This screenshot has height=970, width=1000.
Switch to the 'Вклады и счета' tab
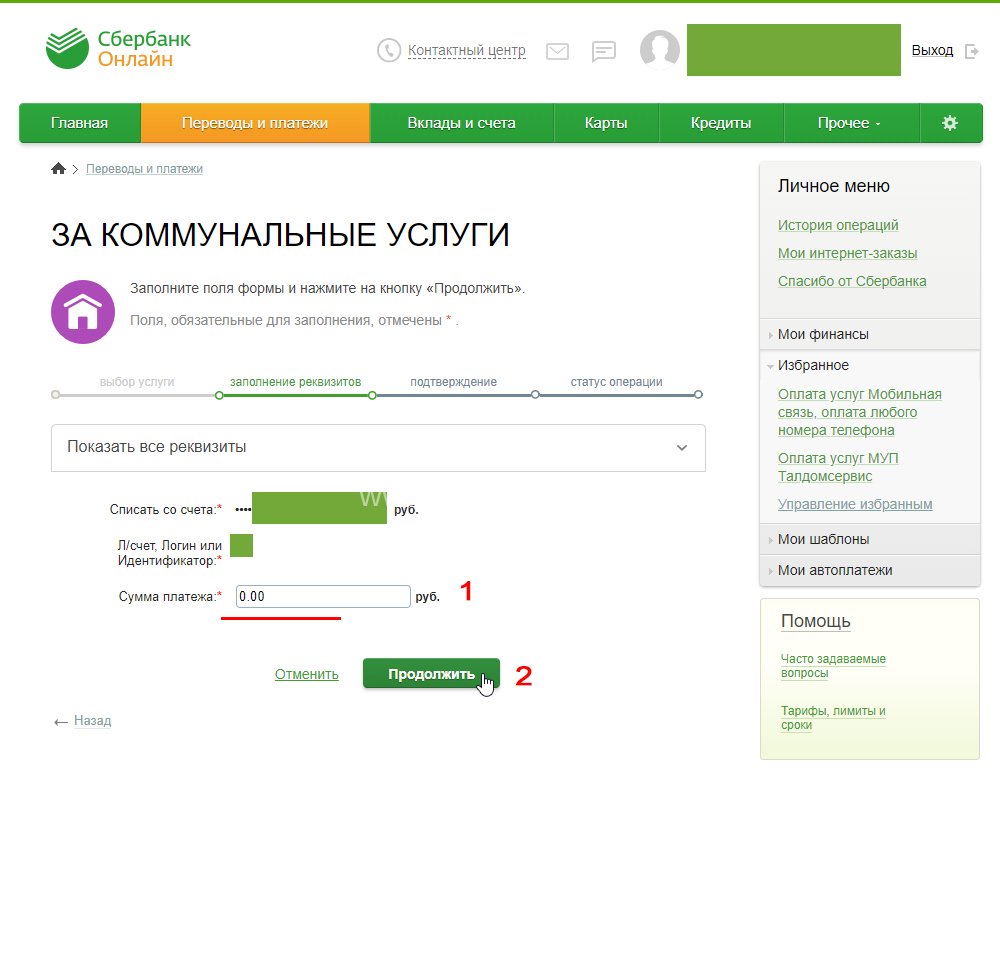tap(461, 123)
